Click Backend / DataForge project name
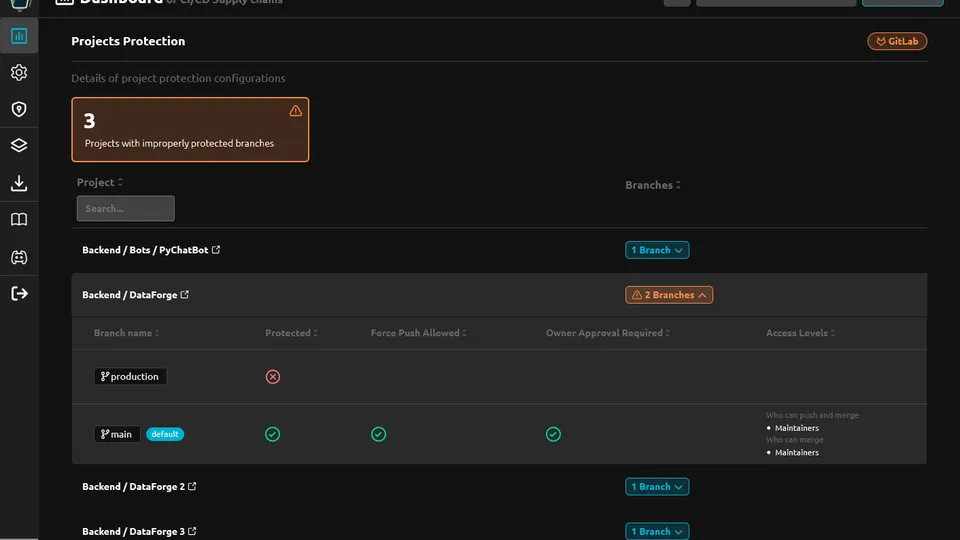 tap(130, 294)
